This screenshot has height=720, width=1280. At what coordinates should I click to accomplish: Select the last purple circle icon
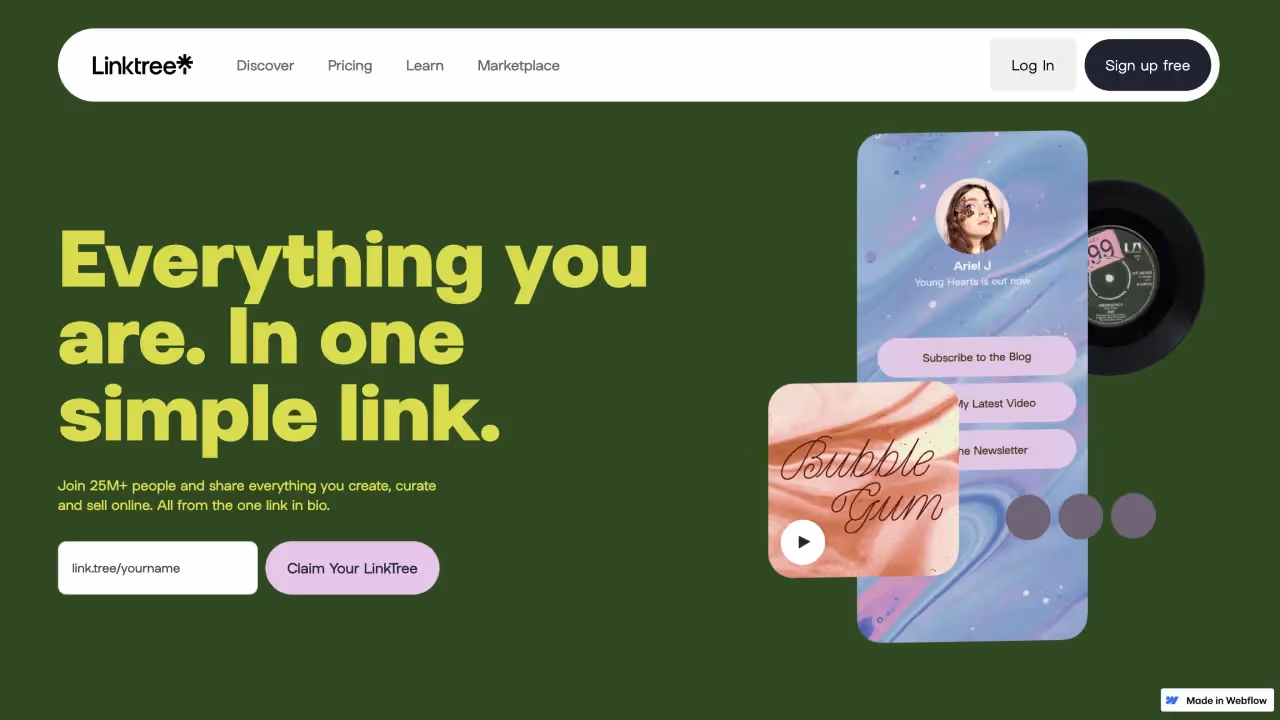click(x=1133, y=517)
